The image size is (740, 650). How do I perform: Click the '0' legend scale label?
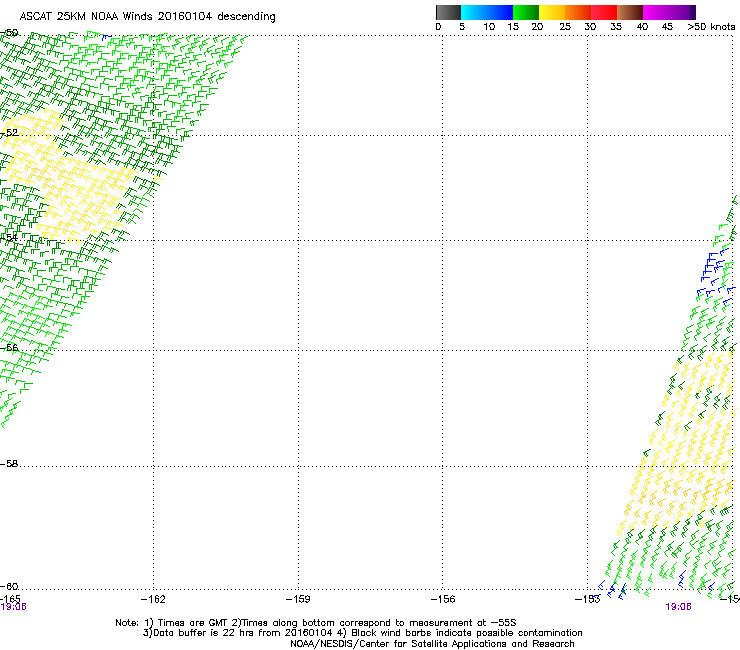tap(438, 27)
